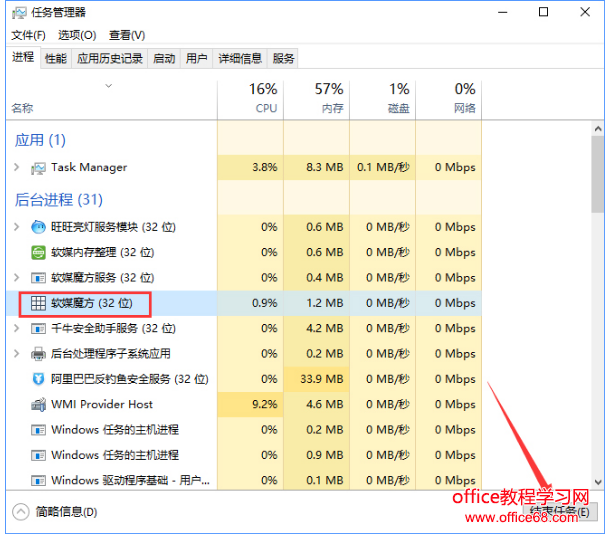The width and height of the screenshot is (608, 534).
Task: Click the 简略信息 up-arrow circle icon
Action: click(21, 512)
